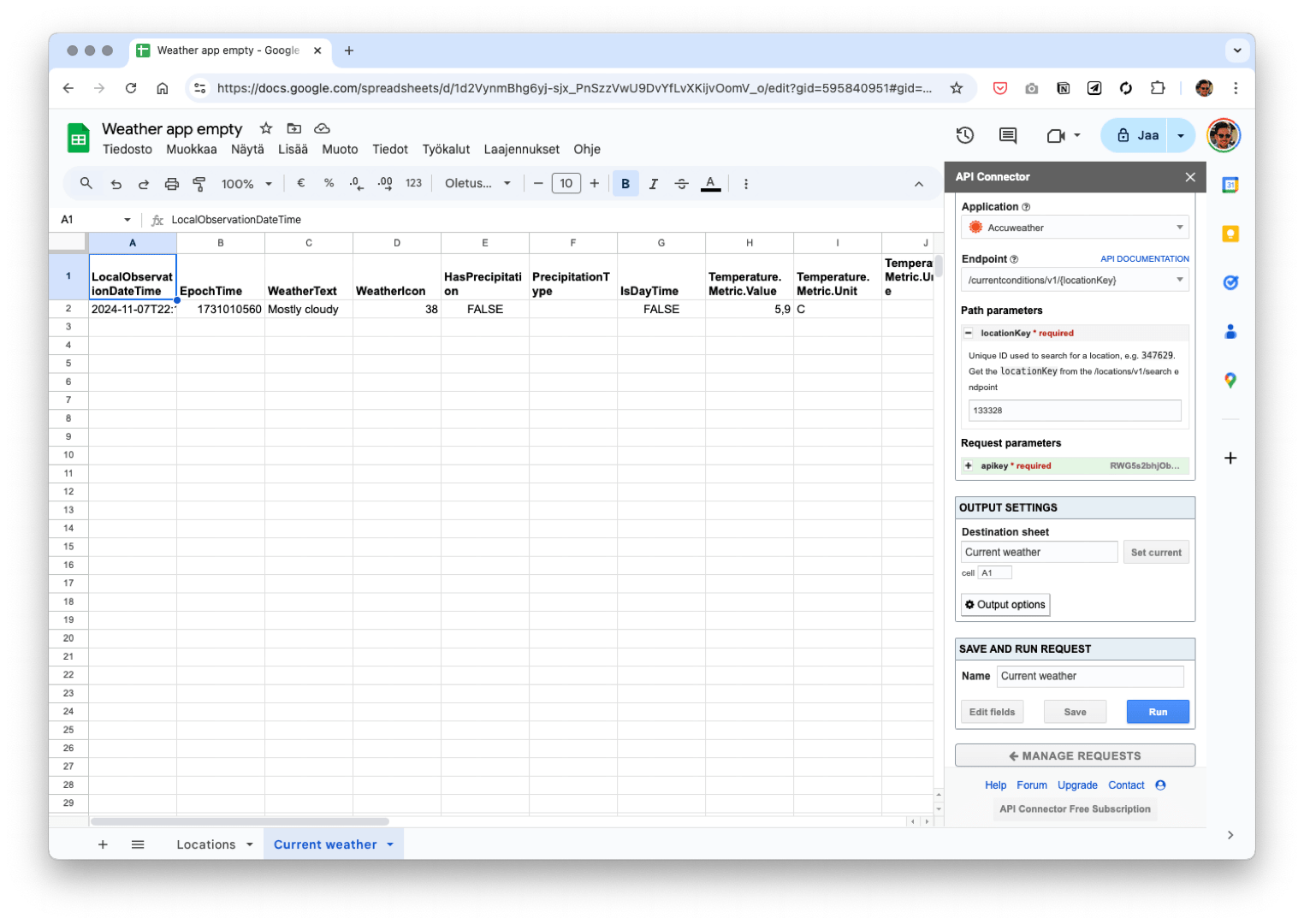The image size is (1304, 924).
Task: Click the paint format roller icon
Action: [x=199, y=184]
